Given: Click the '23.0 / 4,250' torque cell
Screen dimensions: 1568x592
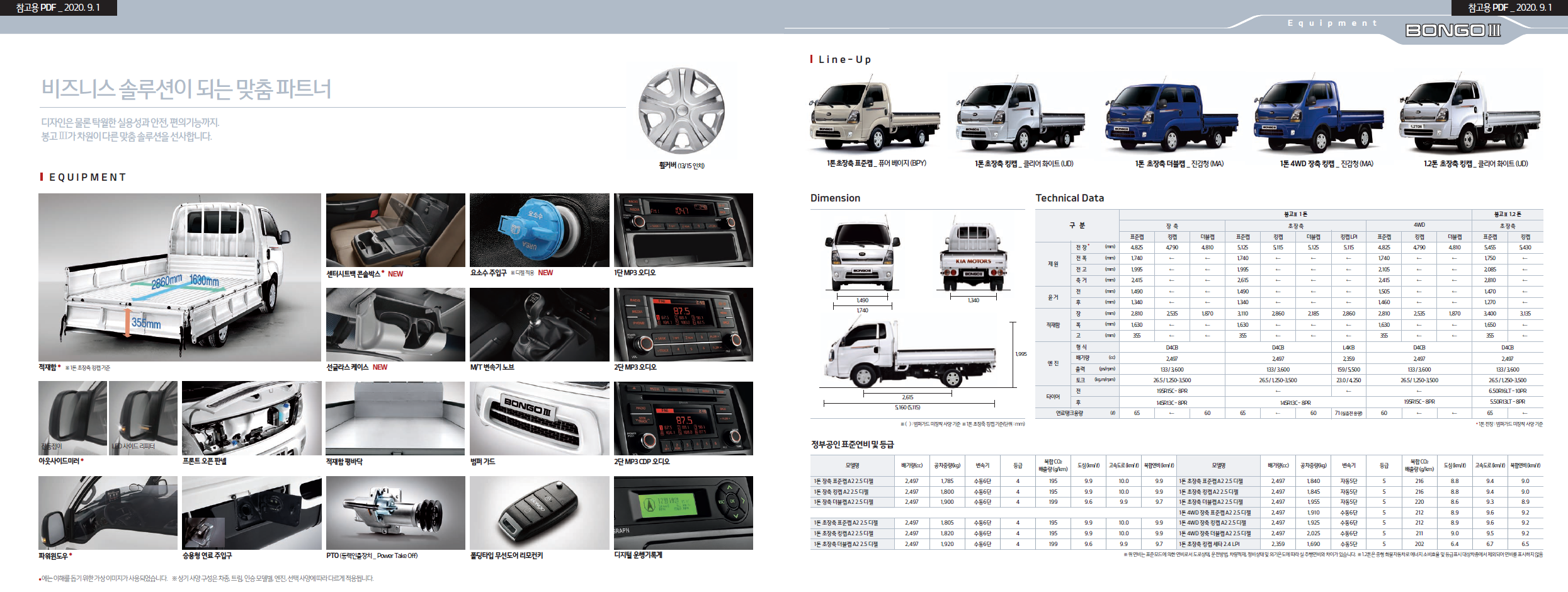Looking at the screenshot, I should [x=1348, y=380].
